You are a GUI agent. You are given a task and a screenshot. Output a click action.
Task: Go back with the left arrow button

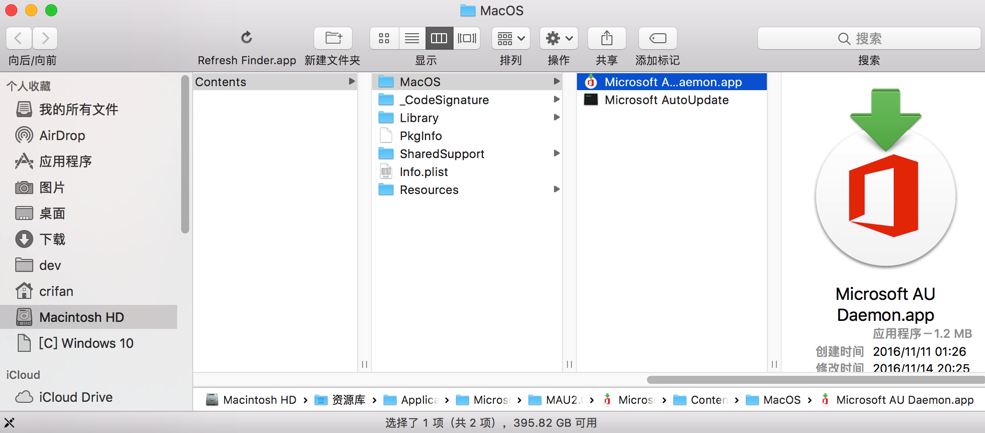[x=19, y=38]
